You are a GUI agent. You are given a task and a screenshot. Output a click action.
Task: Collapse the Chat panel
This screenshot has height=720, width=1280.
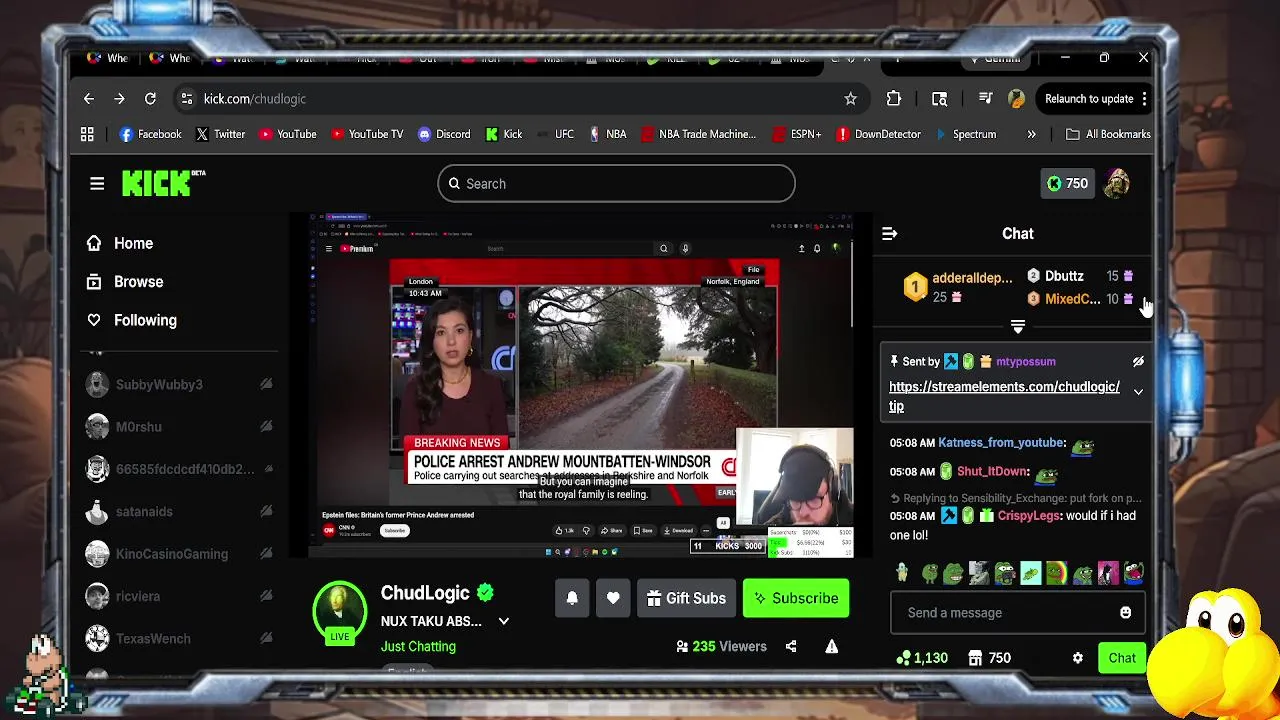coord(889,233)
